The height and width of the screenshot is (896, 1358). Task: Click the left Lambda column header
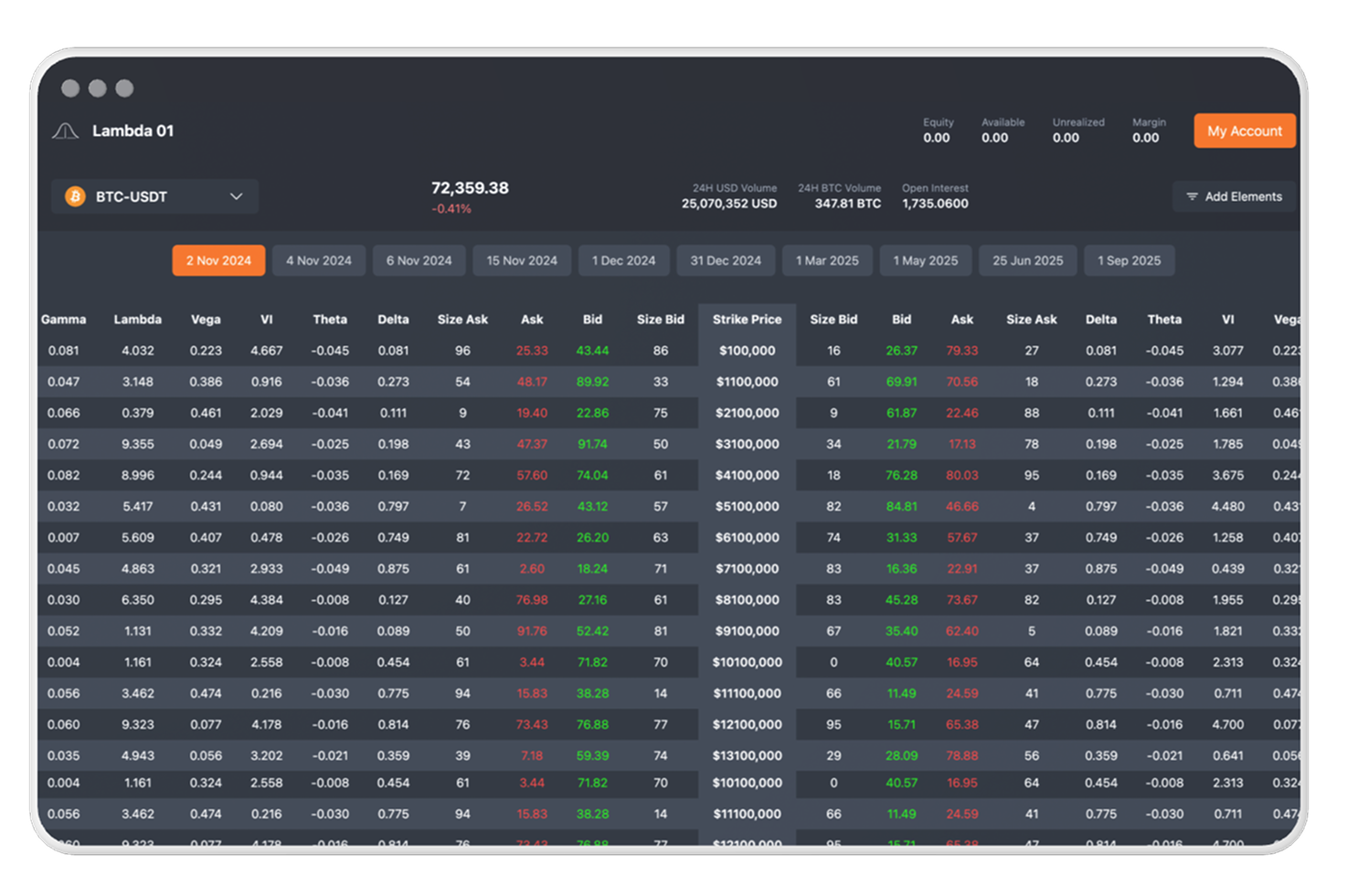[138, 320]
